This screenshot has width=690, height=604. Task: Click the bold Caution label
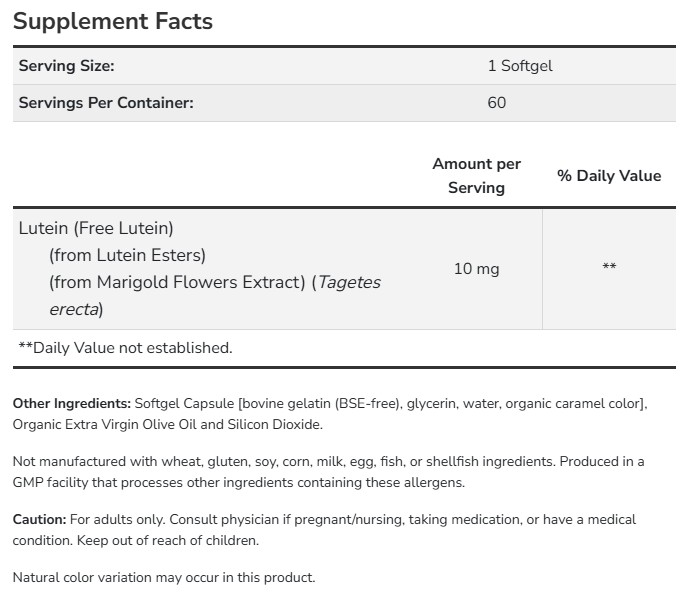pyautogui.click(x=39, y=519)
